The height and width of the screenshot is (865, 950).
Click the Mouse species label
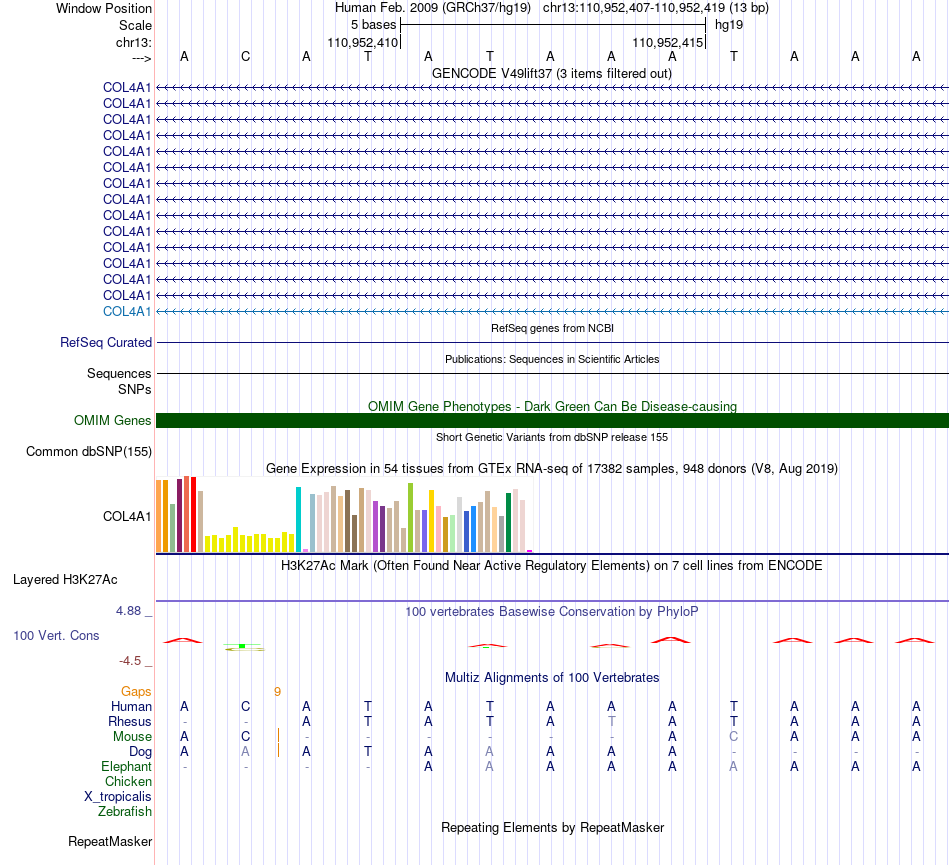[x=132, y=737]
